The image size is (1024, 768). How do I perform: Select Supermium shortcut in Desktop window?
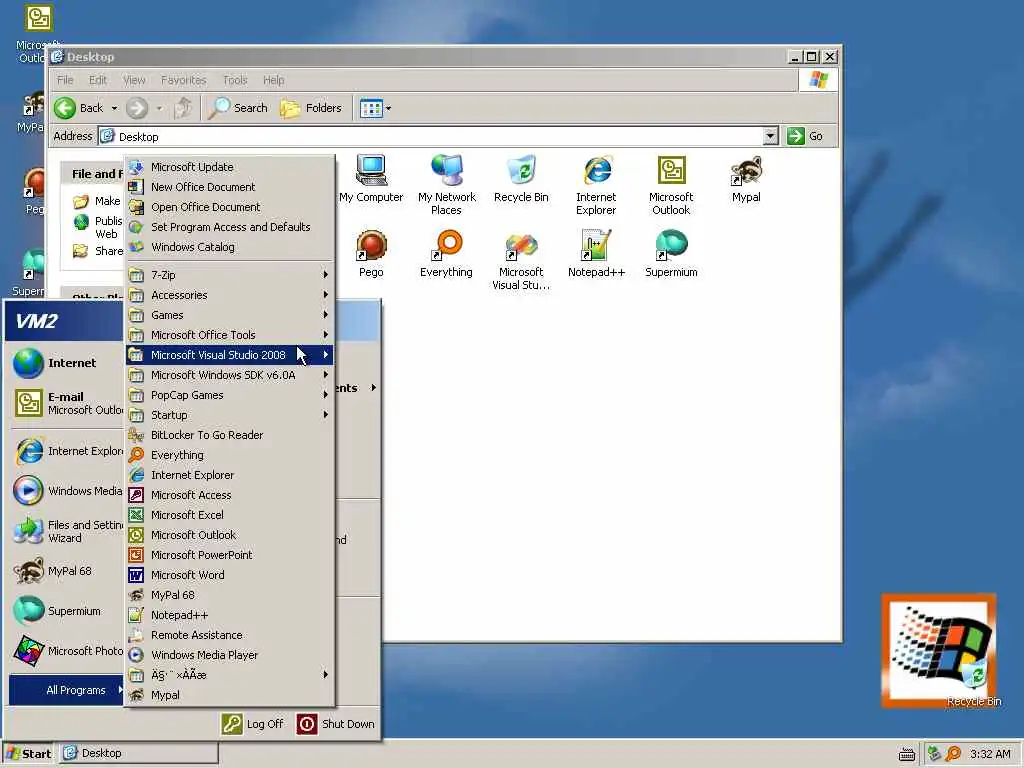[x=671, y=253]
